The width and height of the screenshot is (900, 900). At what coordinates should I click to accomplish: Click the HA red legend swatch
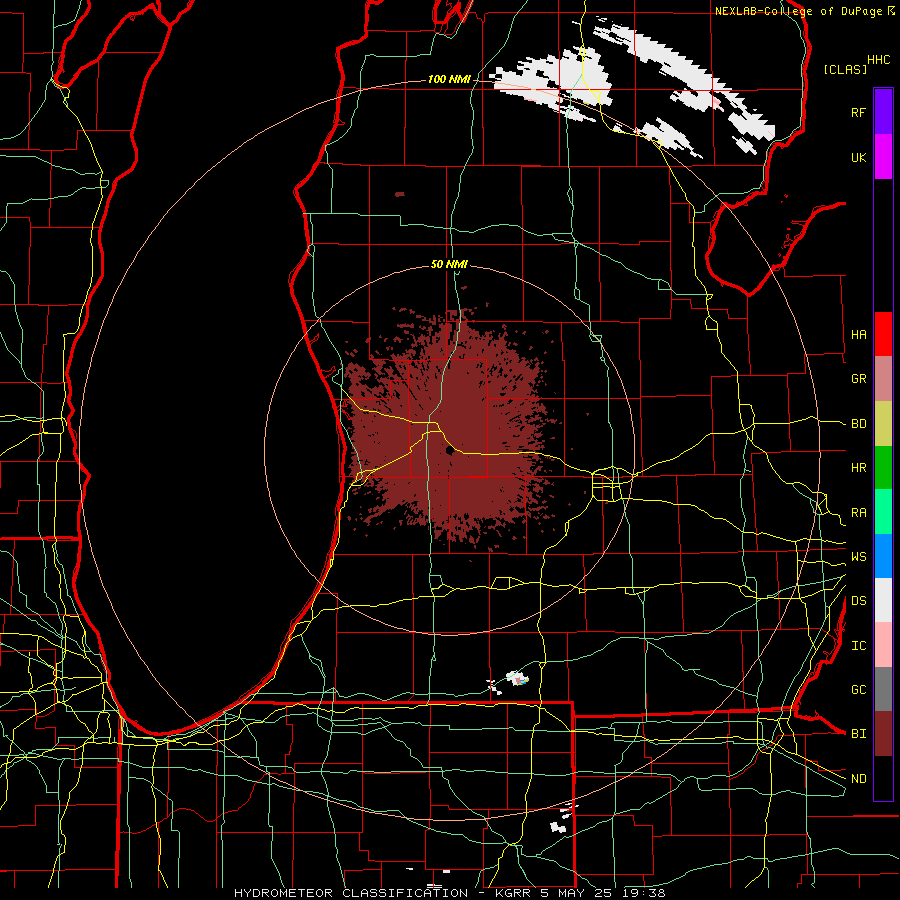883,334
